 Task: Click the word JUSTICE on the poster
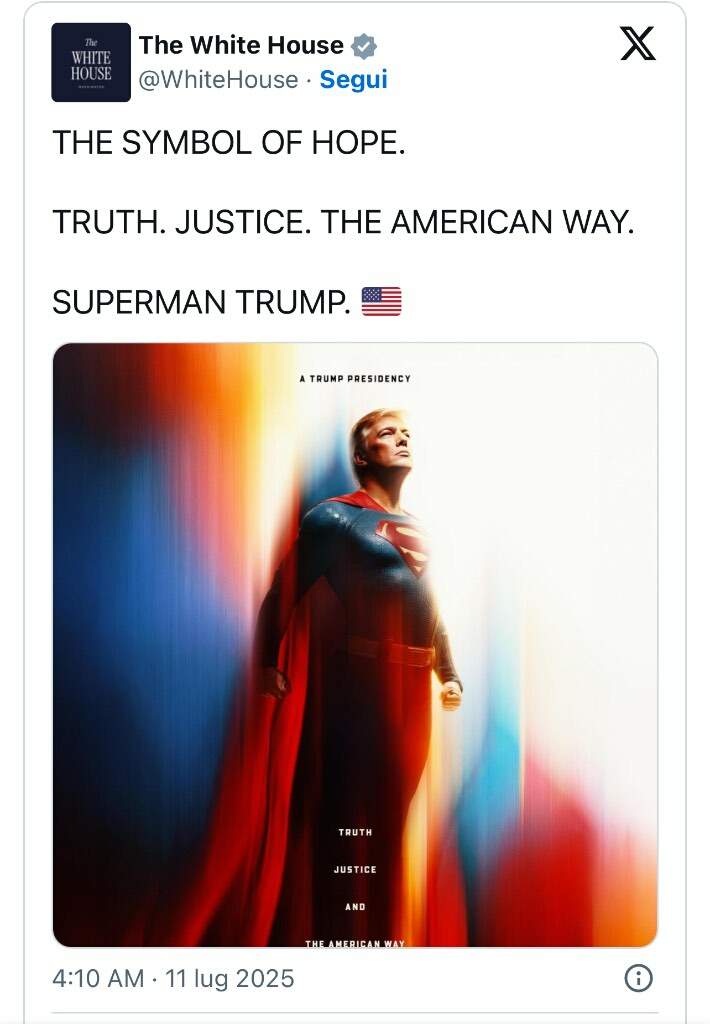[x=355, y=869]
